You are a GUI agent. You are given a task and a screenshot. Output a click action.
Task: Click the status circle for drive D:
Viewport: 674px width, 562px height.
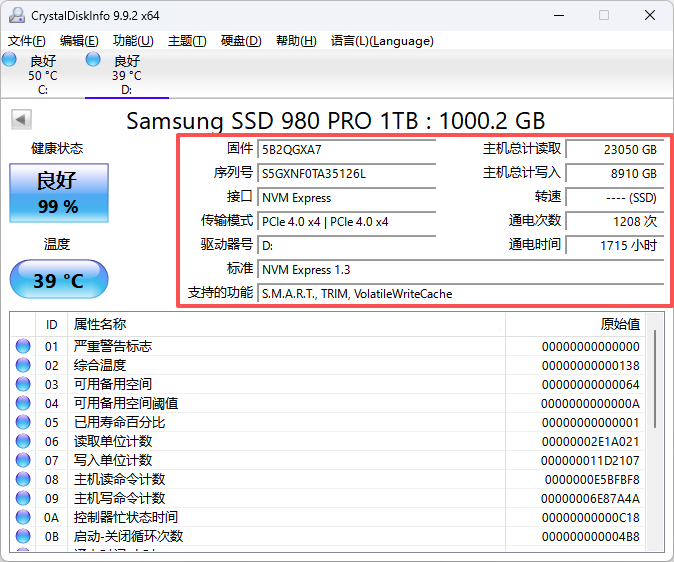(x=93, y=59)
